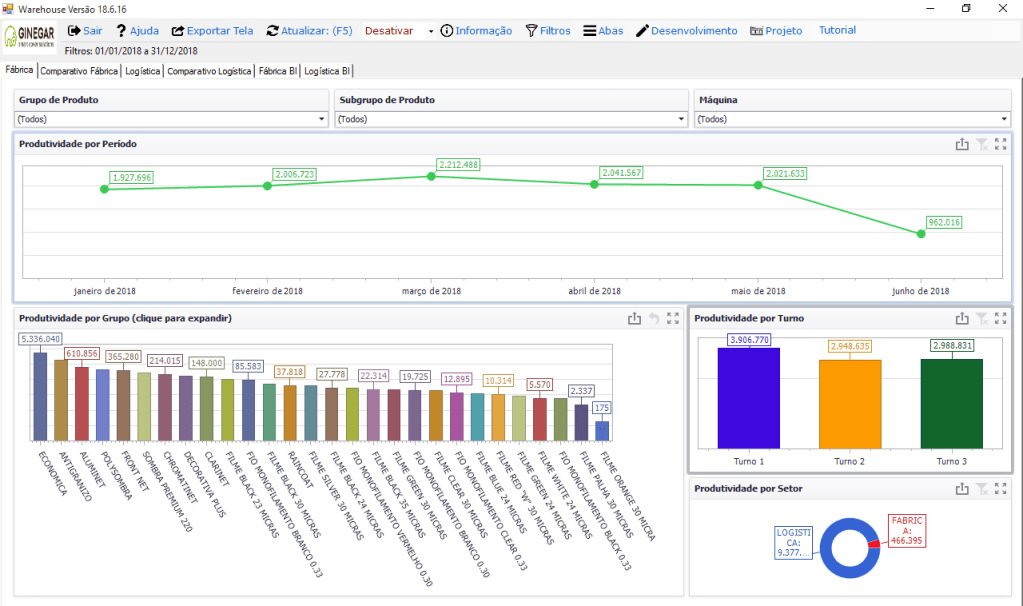Export the Produtividade por Setor chart
1023x606 pixels.
(961, 488)
